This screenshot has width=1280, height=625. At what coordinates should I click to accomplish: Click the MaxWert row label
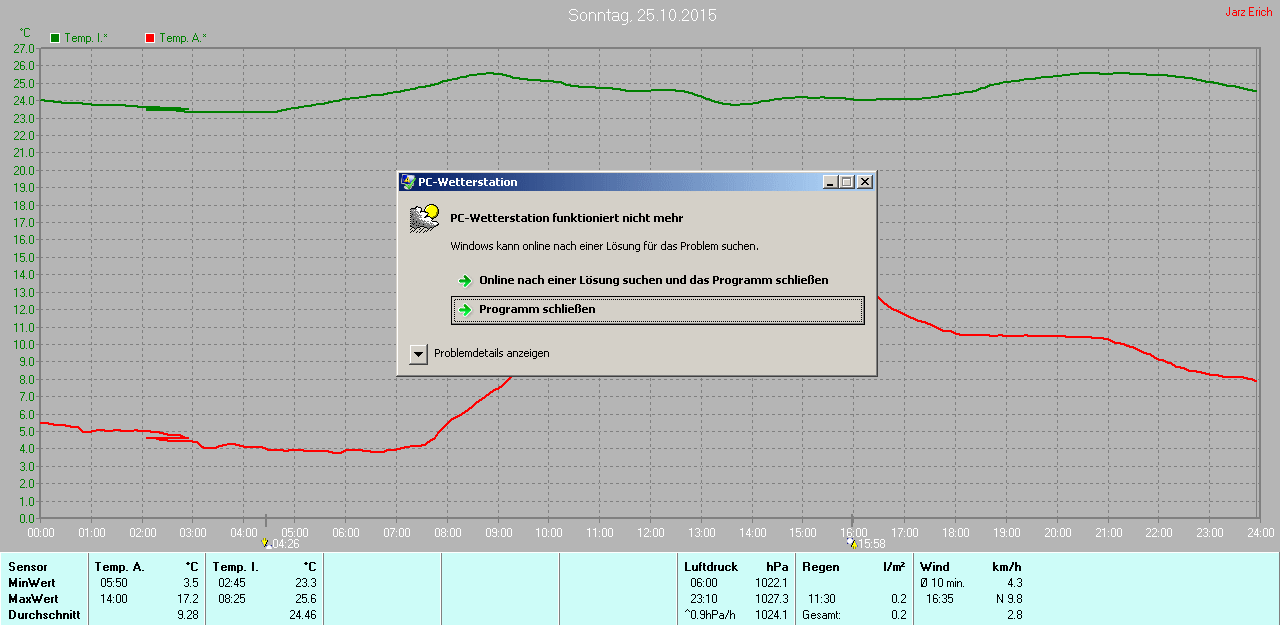(32, 599)
